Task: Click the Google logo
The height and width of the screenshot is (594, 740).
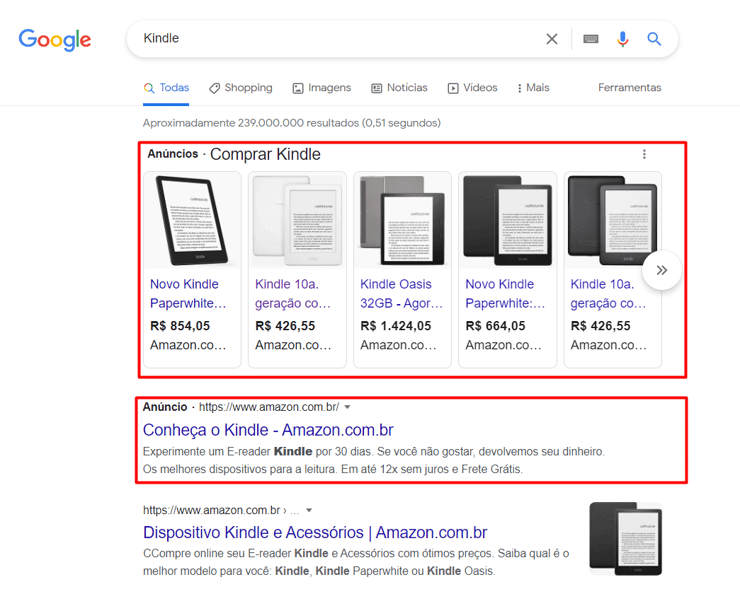Action: [55, 40]
